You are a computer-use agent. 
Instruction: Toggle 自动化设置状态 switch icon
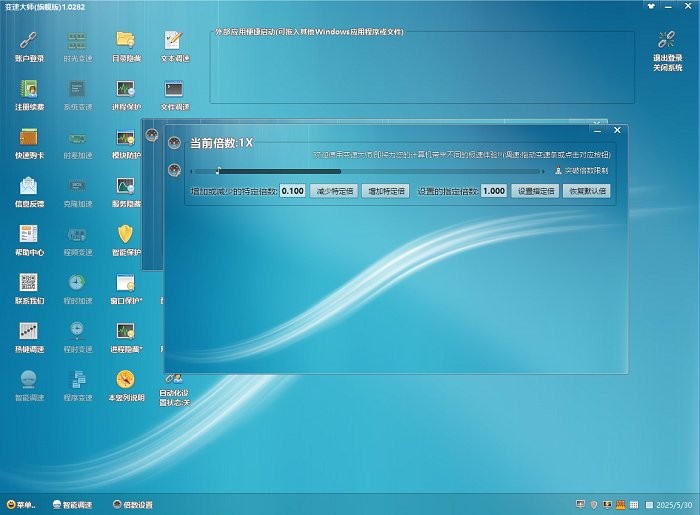click(174, 381)
